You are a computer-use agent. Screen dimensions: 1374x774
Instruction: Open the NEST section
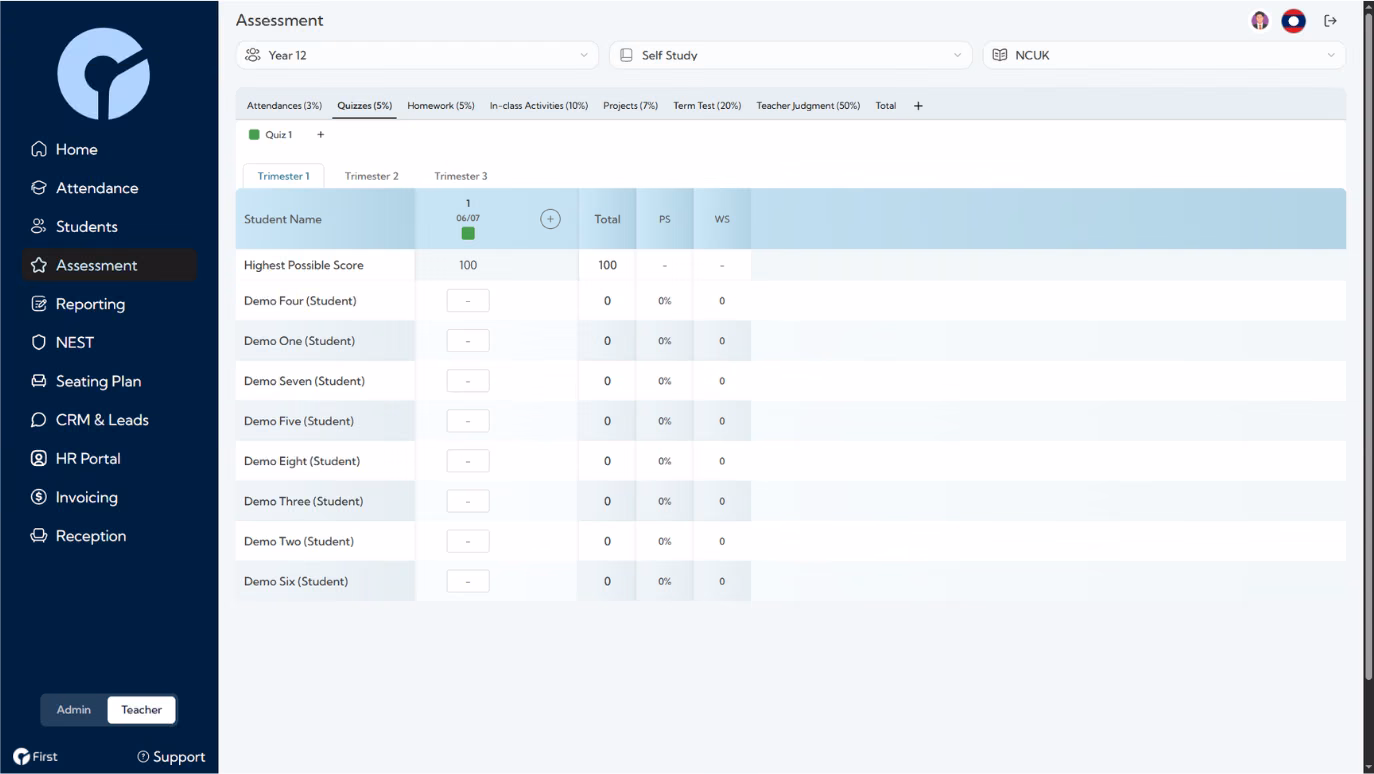click(x=63, y=342)
